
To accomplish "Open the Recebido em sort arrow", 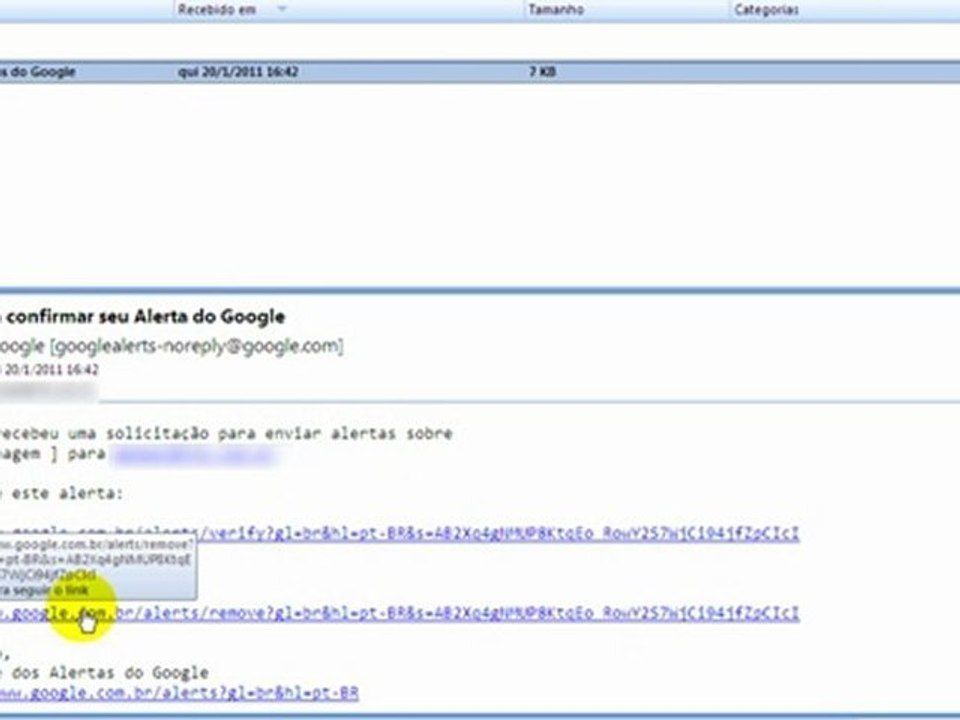I will pos(282,9).
